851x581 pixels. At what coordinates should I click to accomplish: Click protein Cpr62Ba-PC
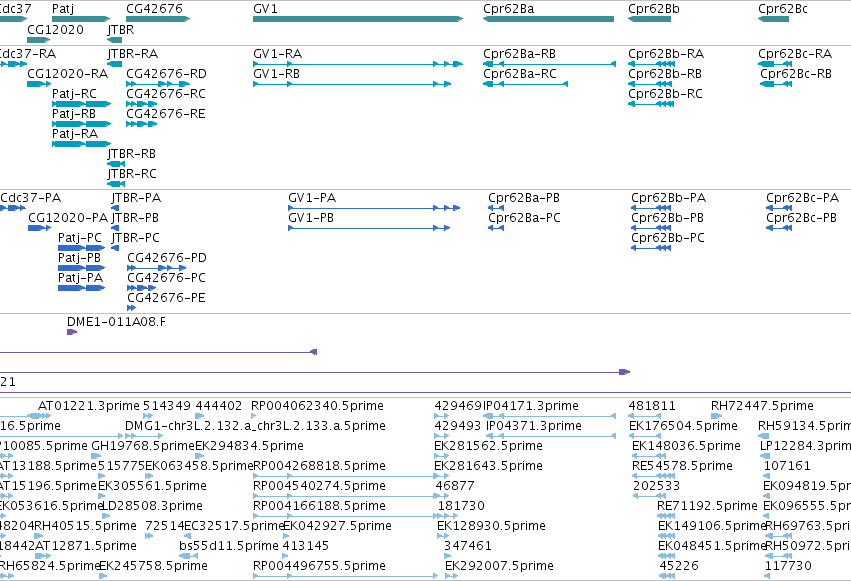[496, 228]
